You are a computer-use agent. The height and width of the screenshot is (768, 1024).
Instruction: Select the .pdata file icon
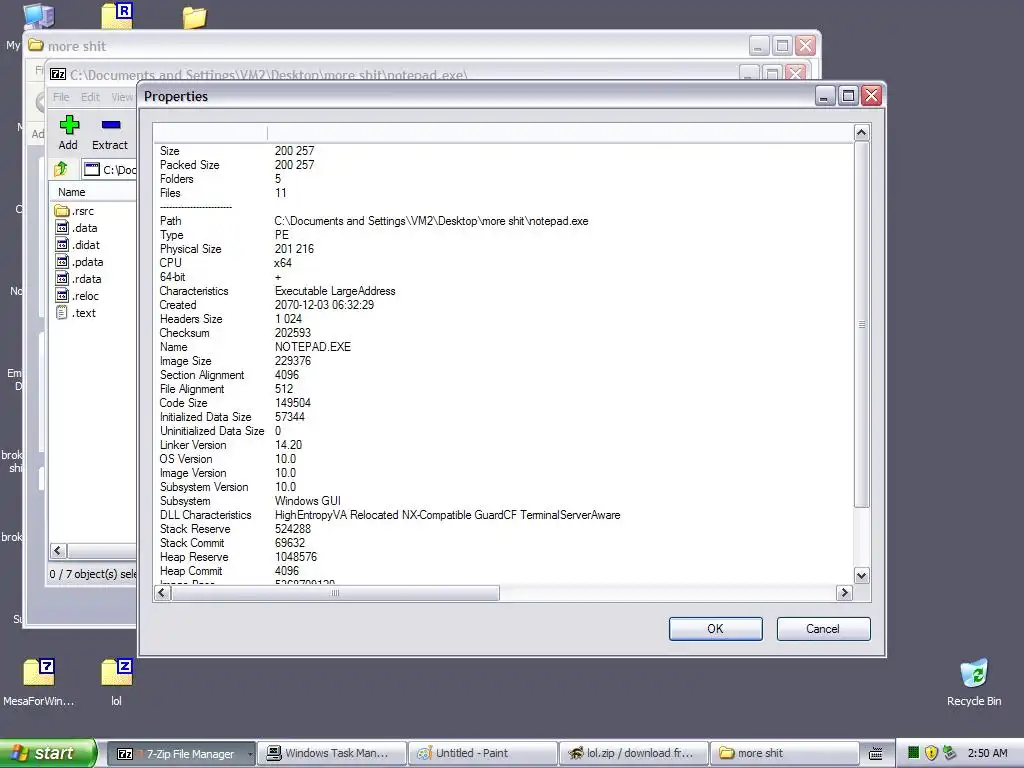62,262
